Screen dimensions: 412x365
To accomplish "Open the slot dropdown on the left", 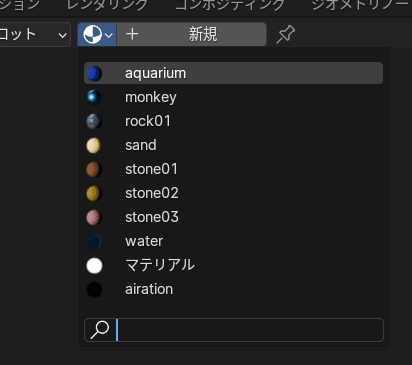I will point(35,34).
